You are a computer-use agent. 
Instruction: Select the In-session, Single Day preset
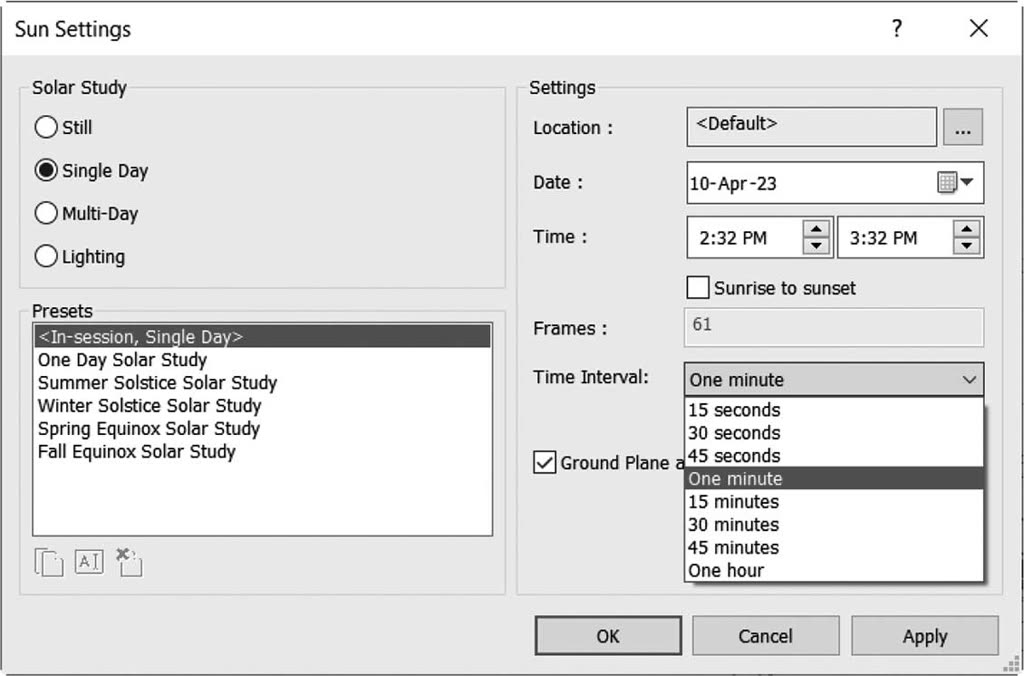tap(263, 336)
